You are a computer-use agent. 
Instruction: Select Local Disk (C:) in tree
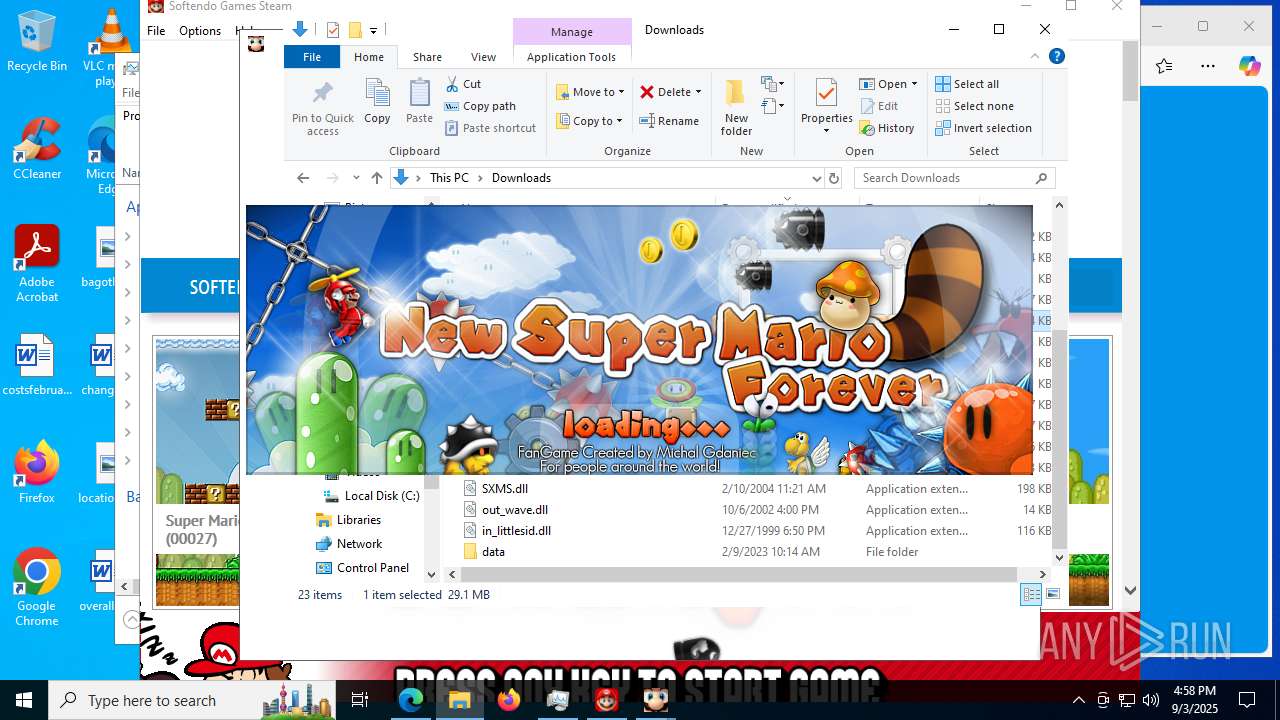point(381,496)
